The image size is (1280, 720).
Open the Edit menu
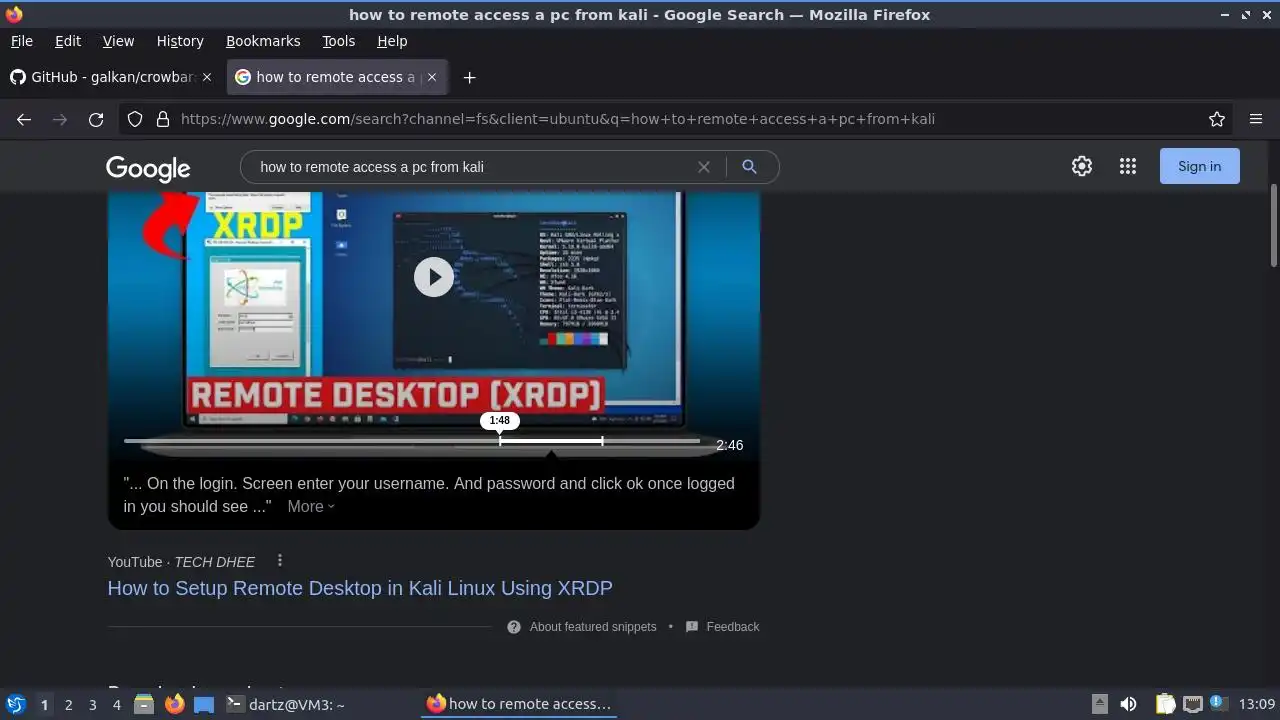[68, 41]
